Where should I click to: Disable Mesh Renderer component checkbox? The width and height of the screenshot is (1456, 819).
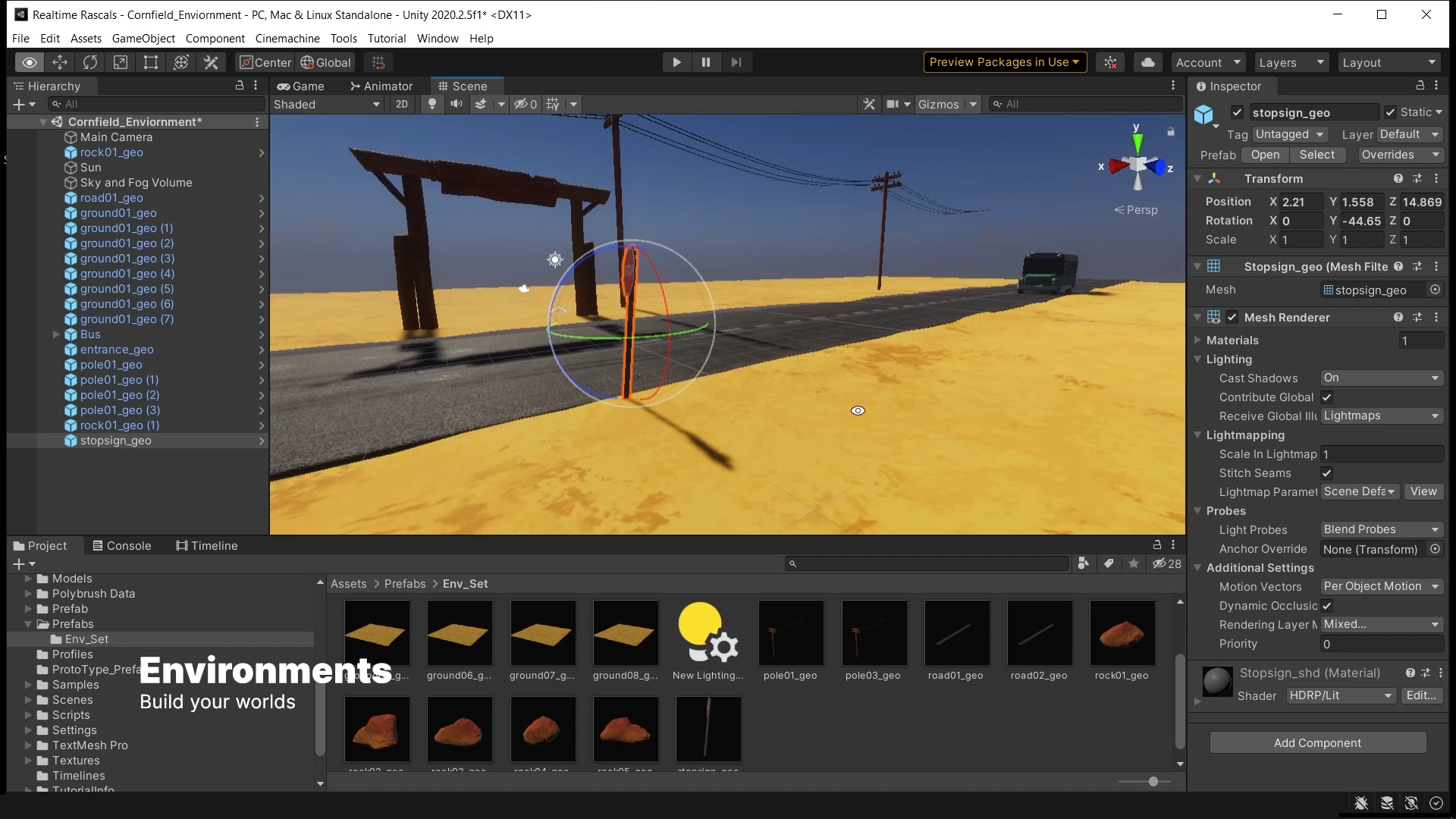(1232, 318)
